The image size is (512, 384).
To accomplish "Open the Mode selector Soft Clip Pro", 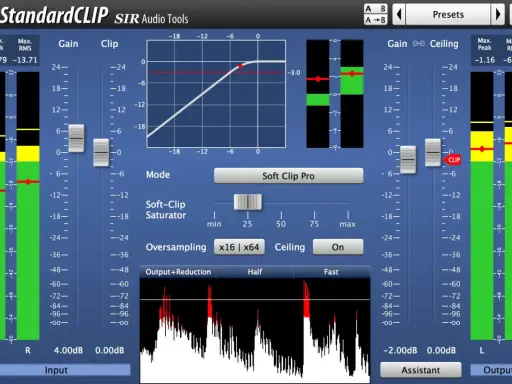I will coord(289,176).
